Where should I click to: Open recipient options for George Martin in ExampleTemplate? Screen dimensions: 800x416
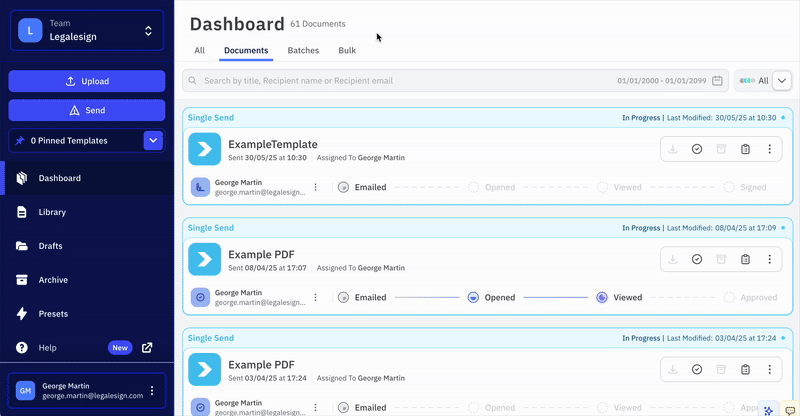315,187
